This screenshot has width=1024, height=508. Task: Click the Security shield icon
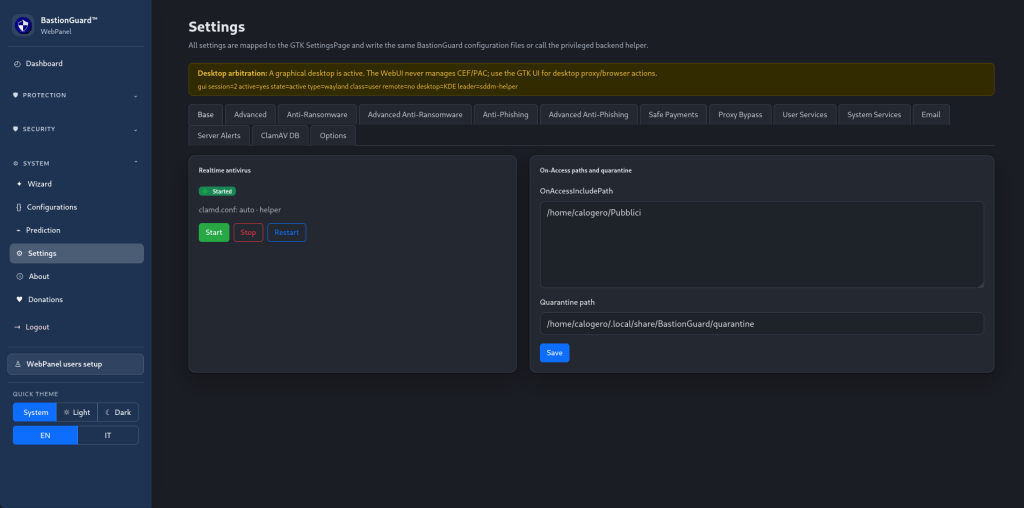click(16, 129)
